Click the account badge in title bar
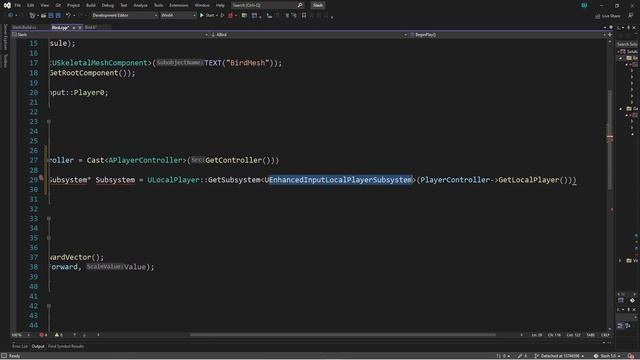640x360 pixels. [x=584, y=5]
